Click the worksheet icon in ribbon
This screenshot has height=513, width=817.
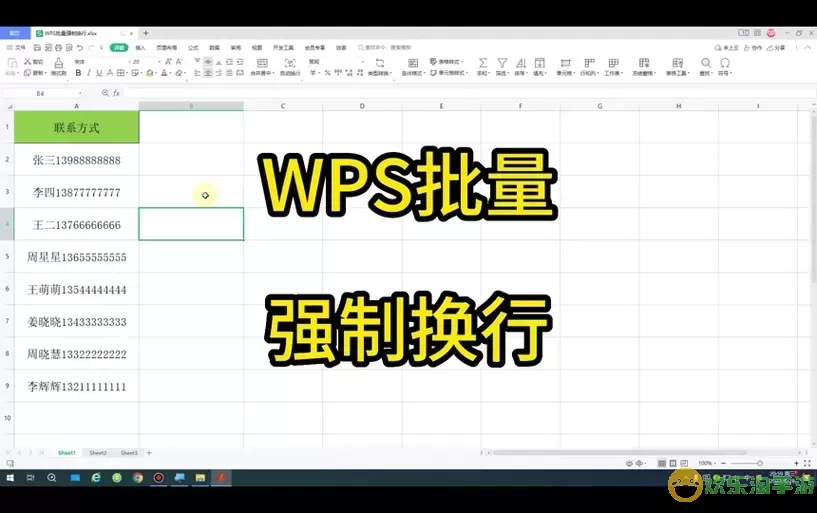point(614,63)
